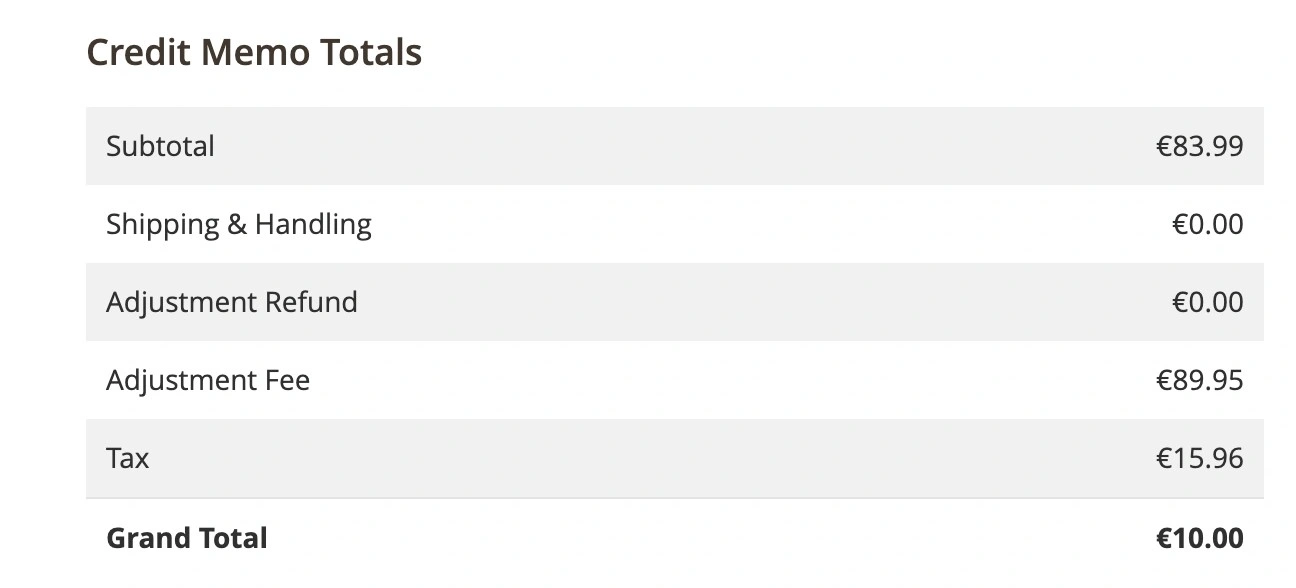The image size is (1296, 588).
Task: Click the Credit Memo Totals heading
Action: [x=254, y=52]
